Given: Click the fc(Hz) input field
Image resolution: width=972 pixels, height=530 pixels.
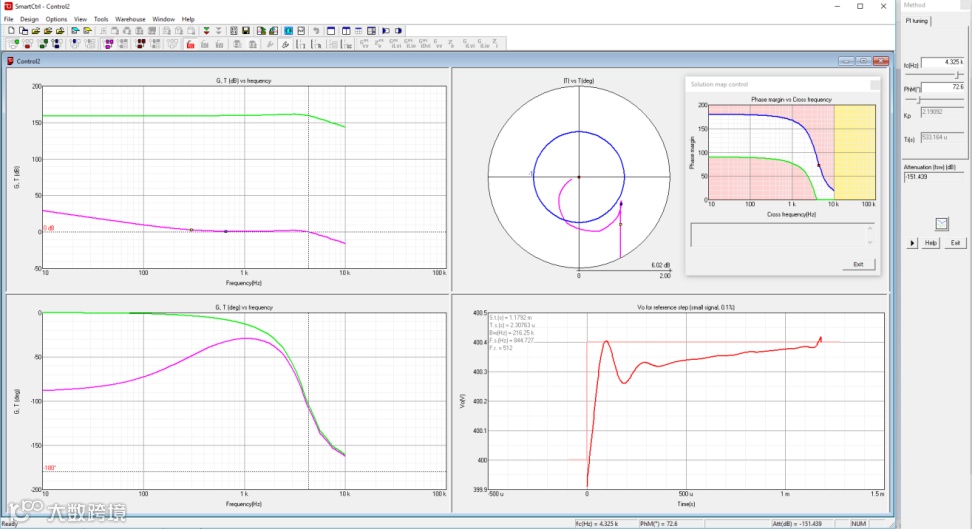Looking at the screenshot, I should [943, 62].
